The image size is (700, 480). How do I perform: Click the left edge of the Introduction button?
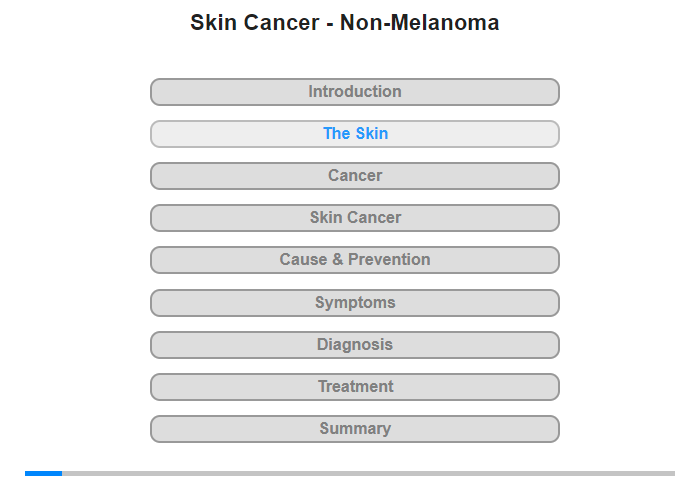153,92
